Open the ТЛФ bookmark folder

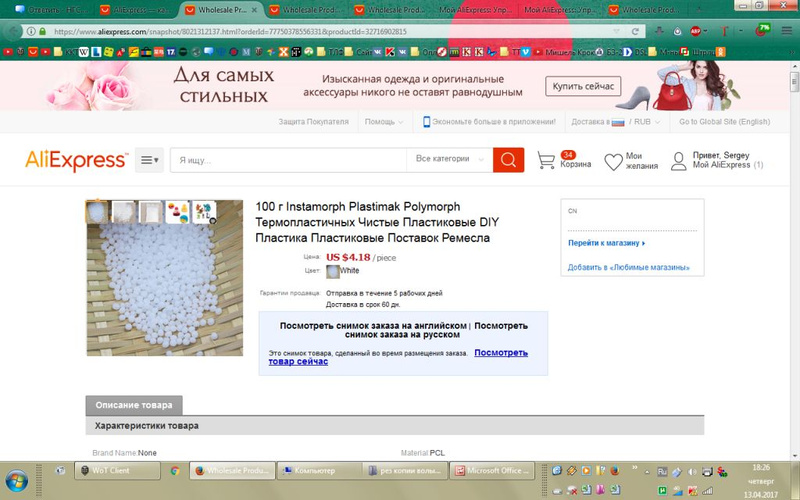(330, 52)
